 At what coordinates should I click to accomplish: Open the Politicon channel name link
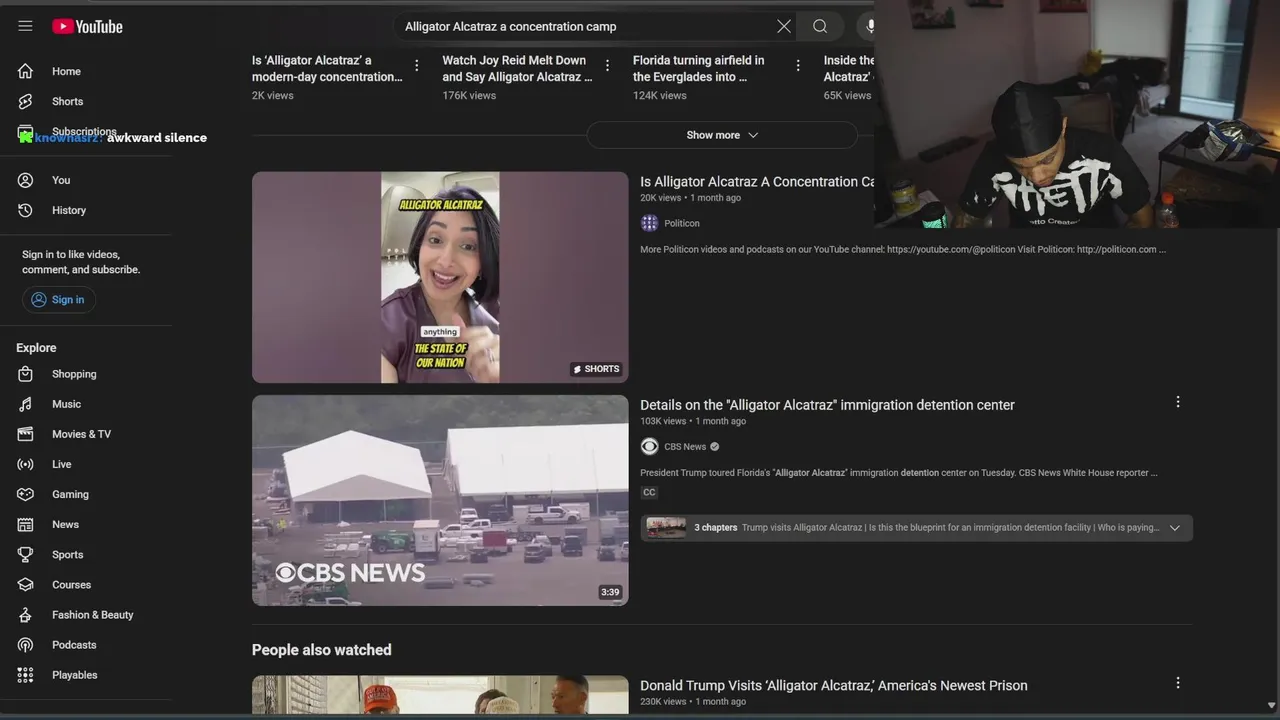[682, 223]
